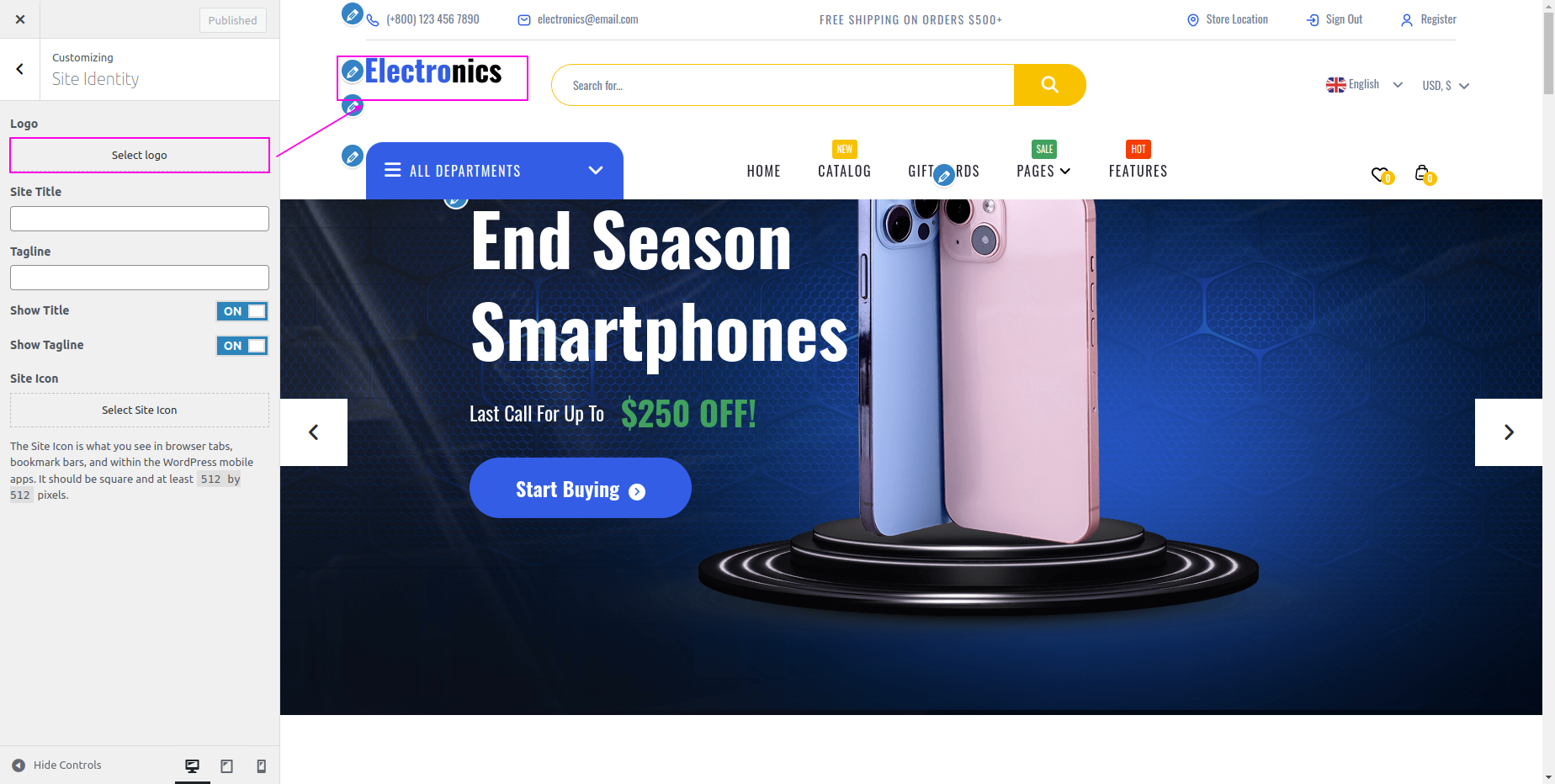Switch preview to mobile device icon
Viewport: 1555px width, 784px height.
[262, 765]
